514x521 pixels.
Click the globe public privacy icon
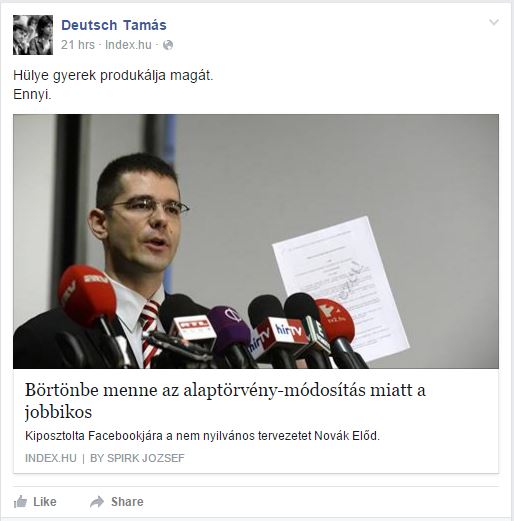168,45
